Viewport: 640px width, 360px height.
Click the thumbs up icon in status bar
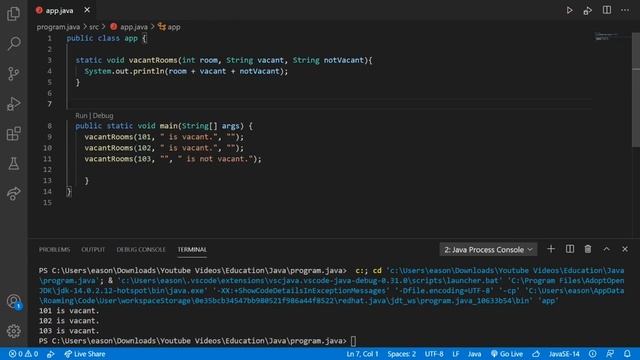536,354
